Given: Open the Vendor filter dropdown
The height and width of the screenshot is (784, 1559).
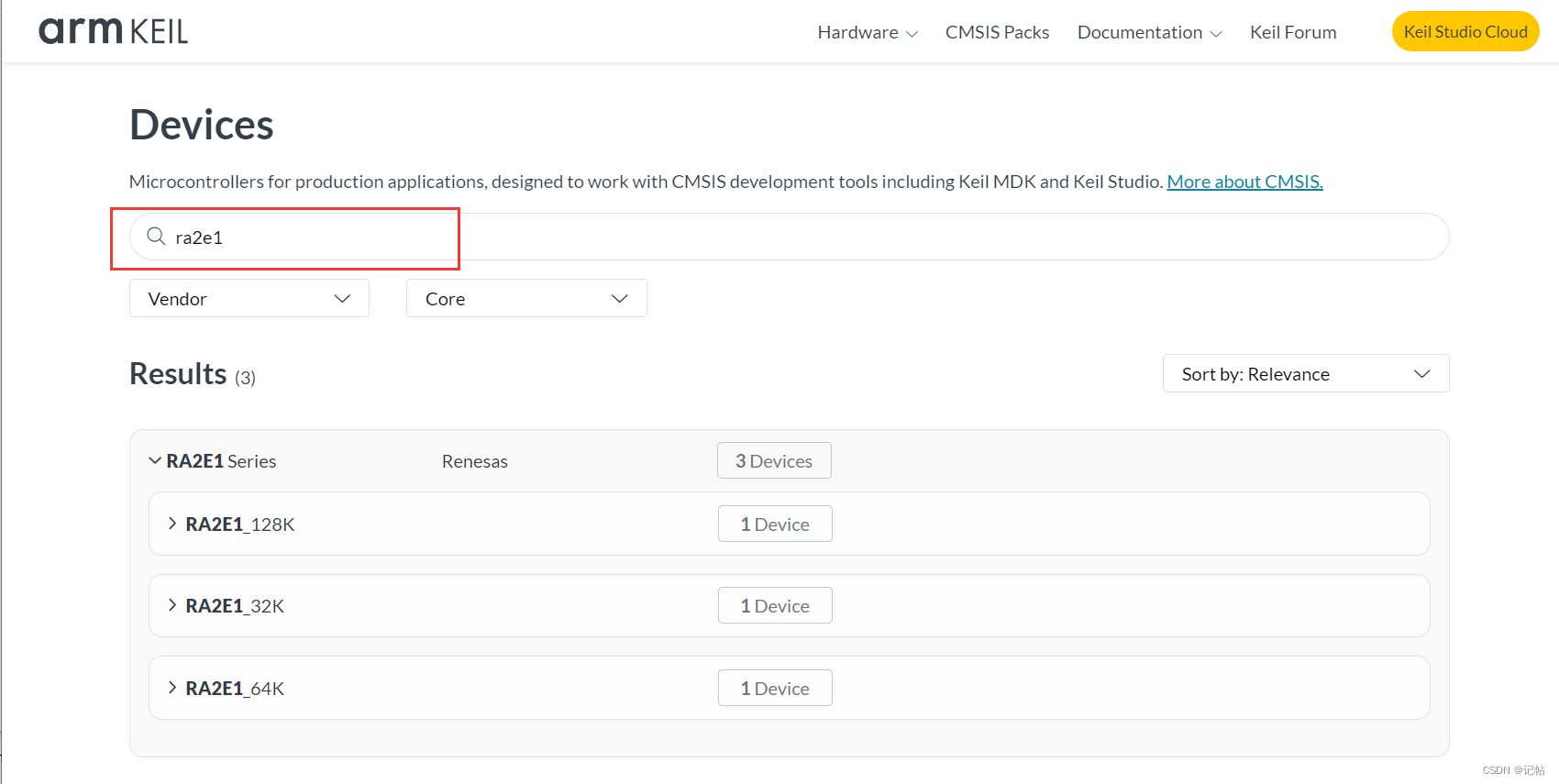Looking at the screenshot, I should 249,298.
